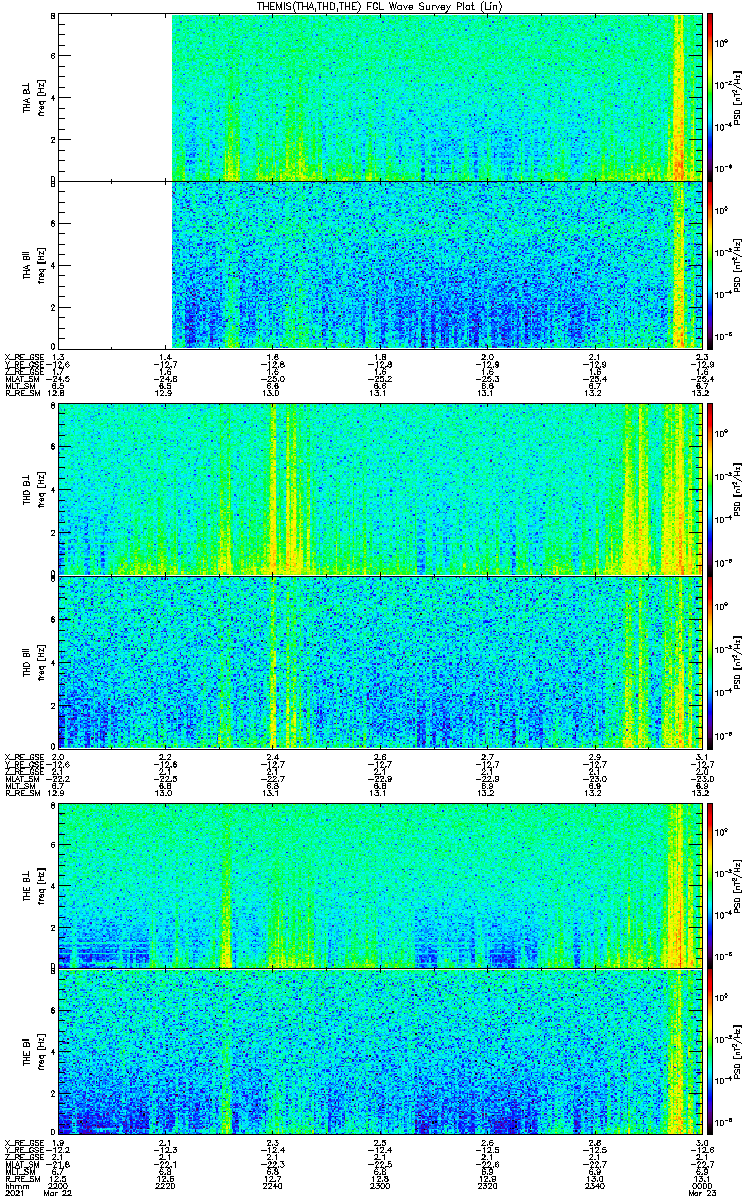Screen dimensions: 750x1200
Task: Click inside the THA B-perpendicular spectrogram
Action: [381, 97]
